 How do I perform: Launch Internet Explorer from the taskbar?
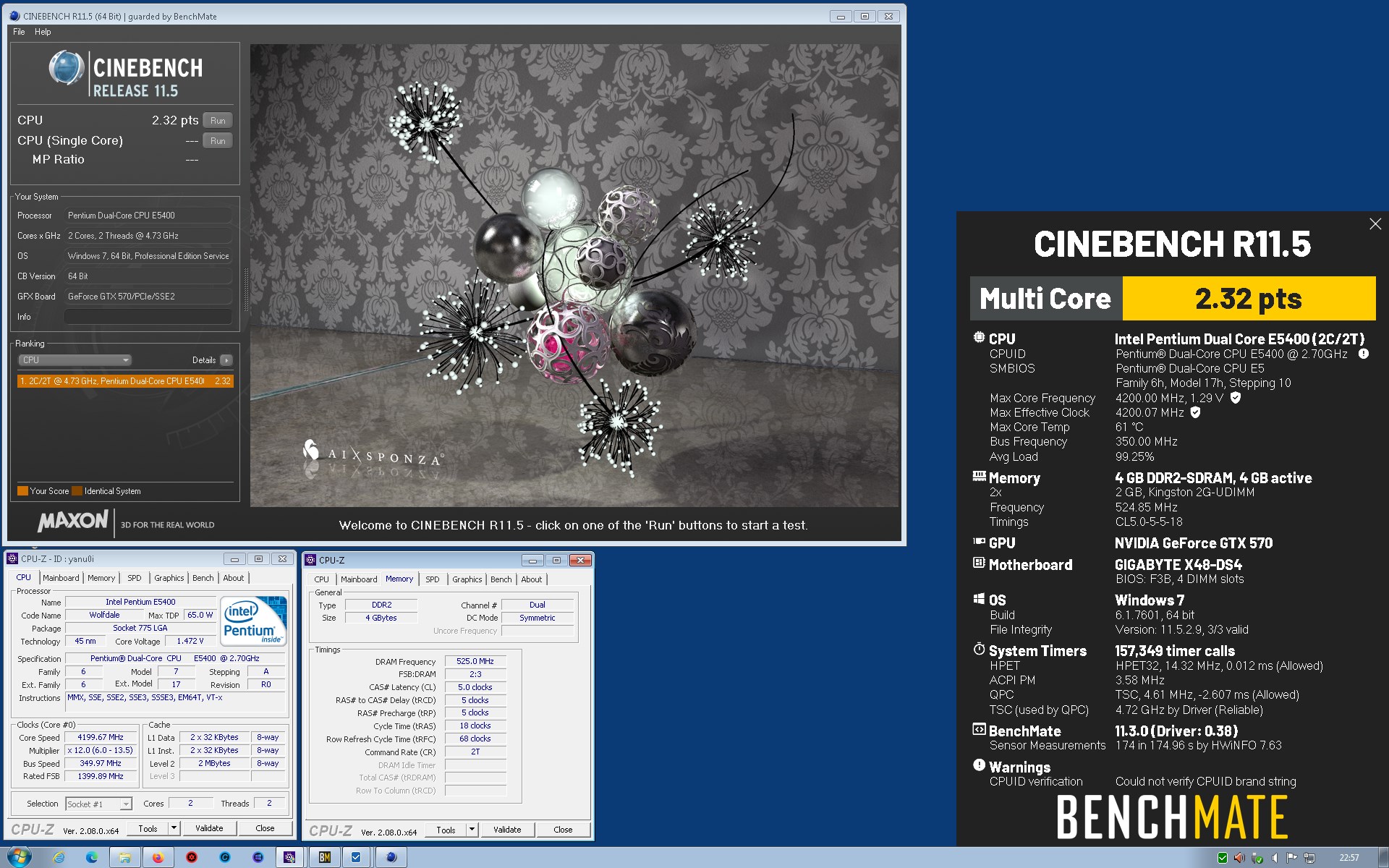click(59, 857)
